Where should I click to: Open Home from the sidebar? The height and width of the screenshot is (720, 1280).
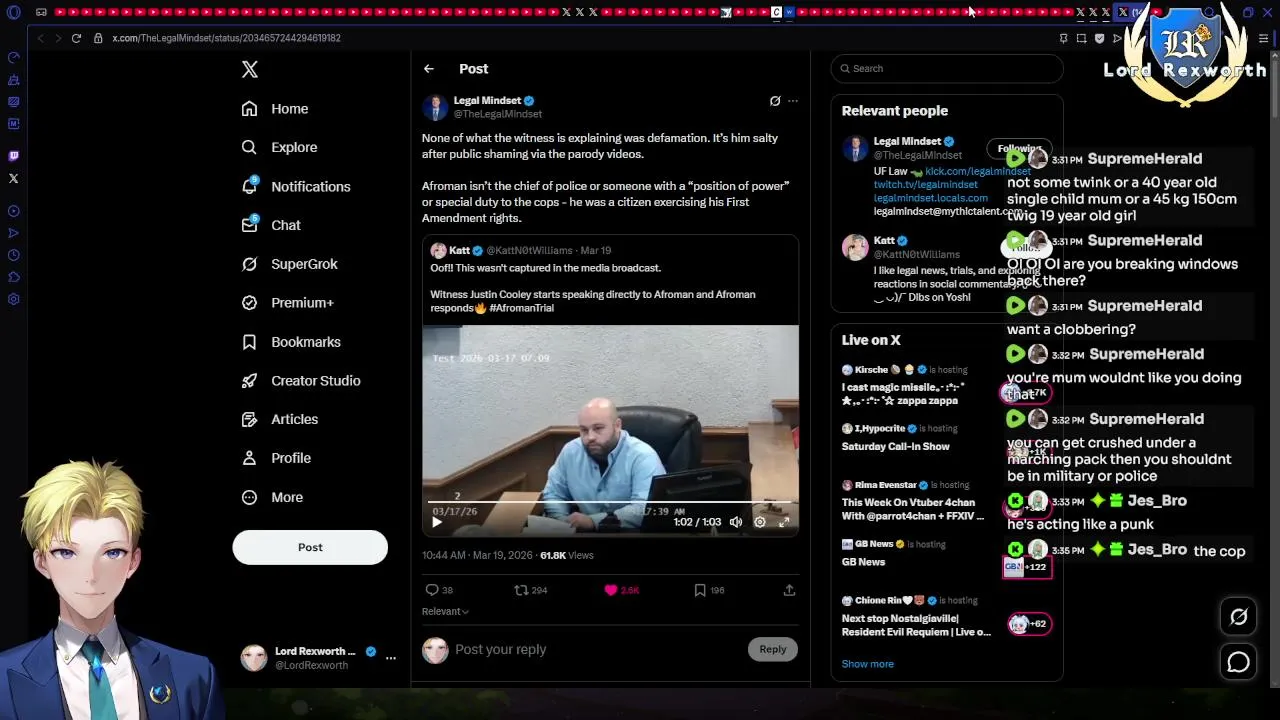click(x=275, y=109)
